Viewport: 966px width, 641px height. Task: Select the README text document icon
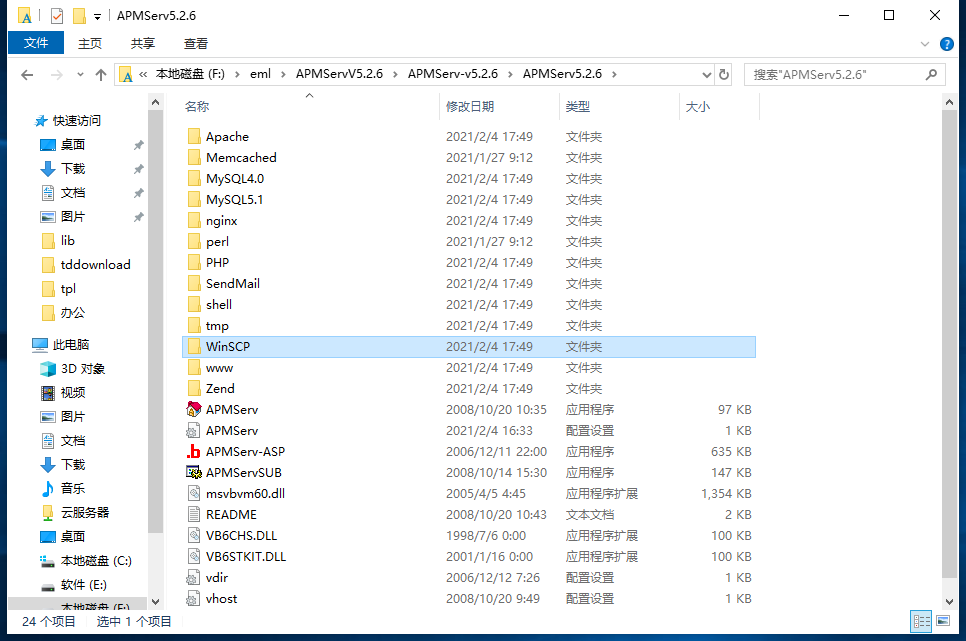193,514
